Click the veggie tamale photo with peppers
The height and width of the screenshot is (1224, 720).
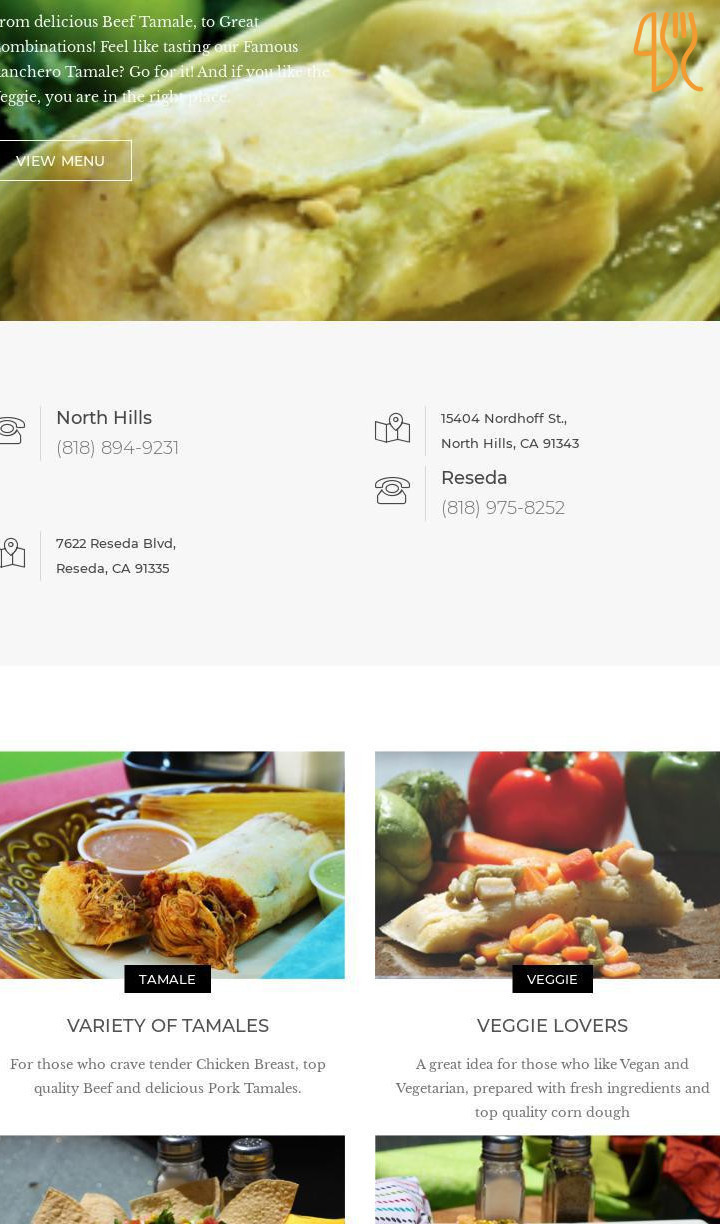[547, 865]
